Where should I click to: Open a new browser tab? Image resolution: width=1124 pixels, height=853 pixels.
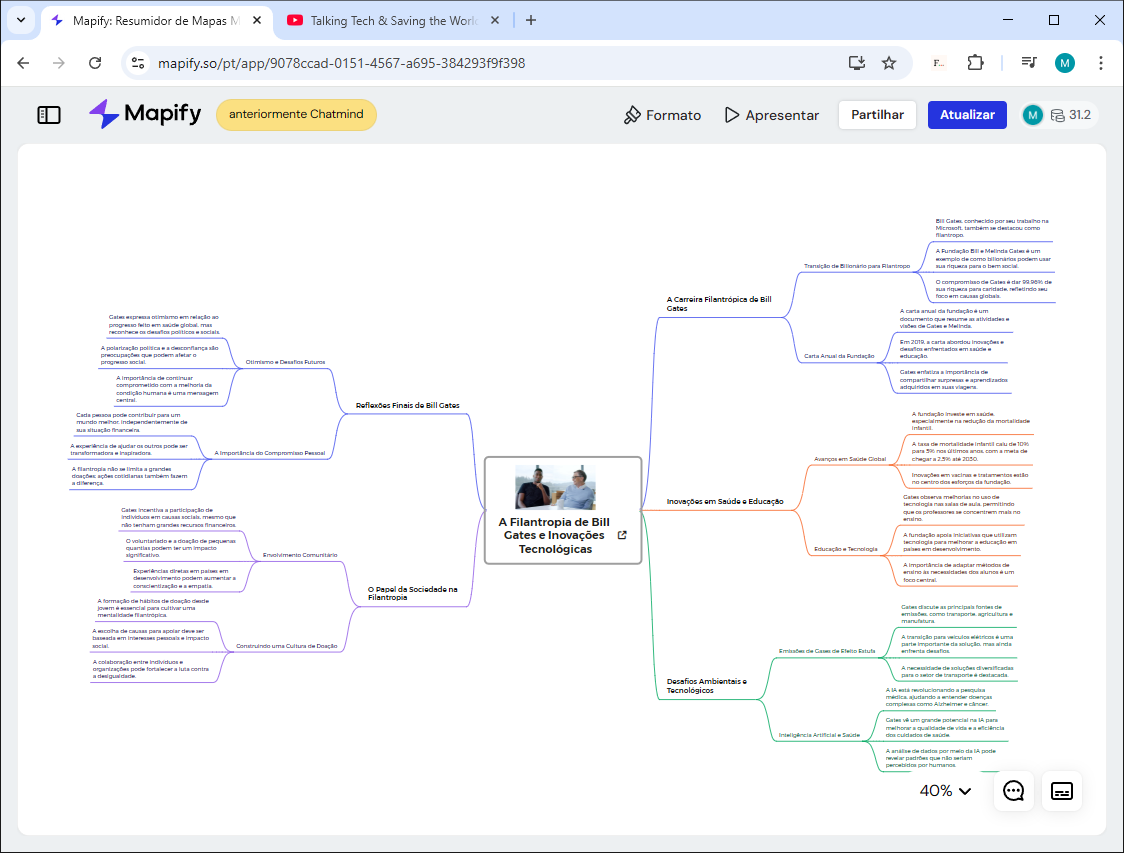point(530,20)
